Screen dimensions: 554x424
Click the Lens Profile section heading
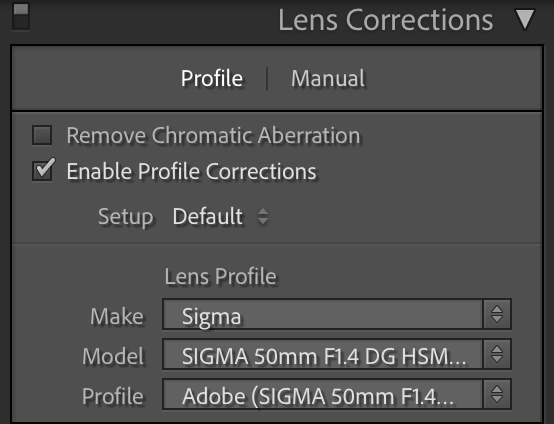click(x=220, y=276)
